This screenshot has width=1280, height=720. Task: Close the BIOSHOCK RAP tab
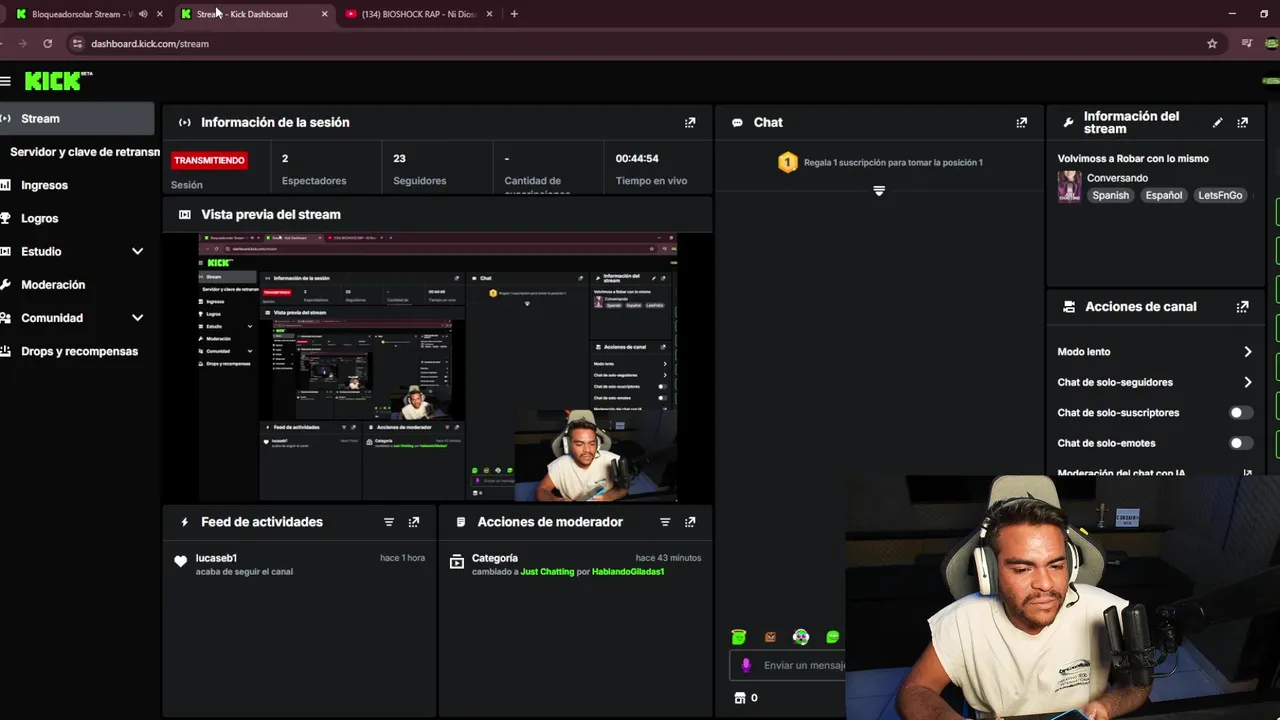489,14
